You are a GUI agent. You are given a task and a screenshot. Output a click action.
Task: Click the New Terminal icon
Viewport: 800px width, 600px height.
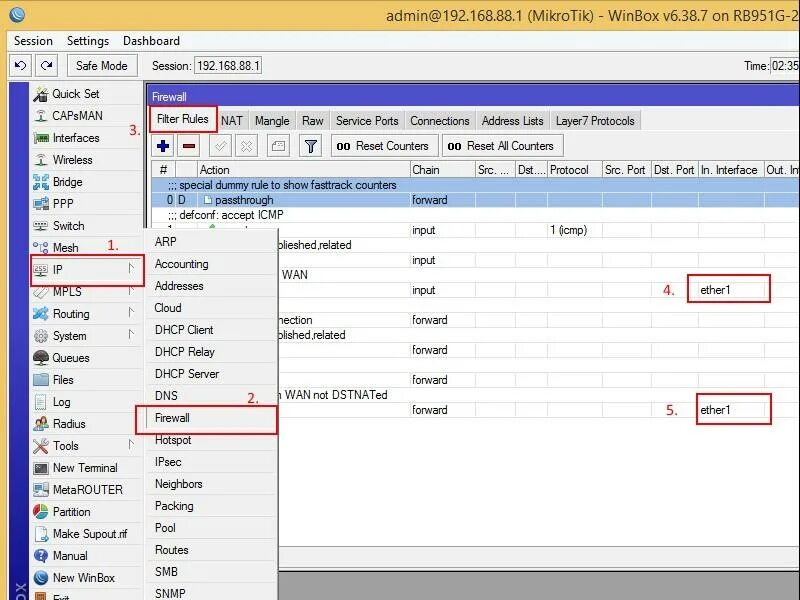[x=41, y=468]
